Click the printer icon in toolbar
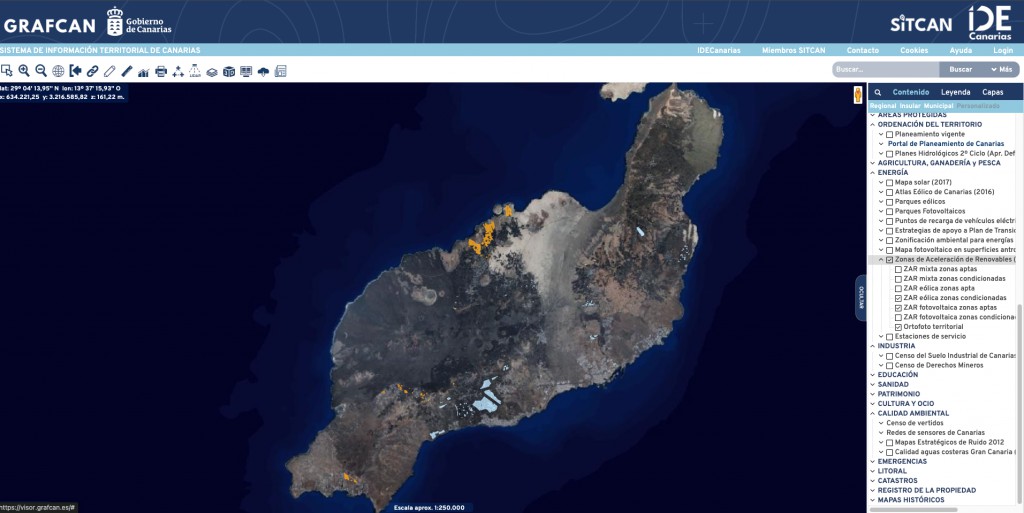1024x513 pixels. tap(161, 71)
